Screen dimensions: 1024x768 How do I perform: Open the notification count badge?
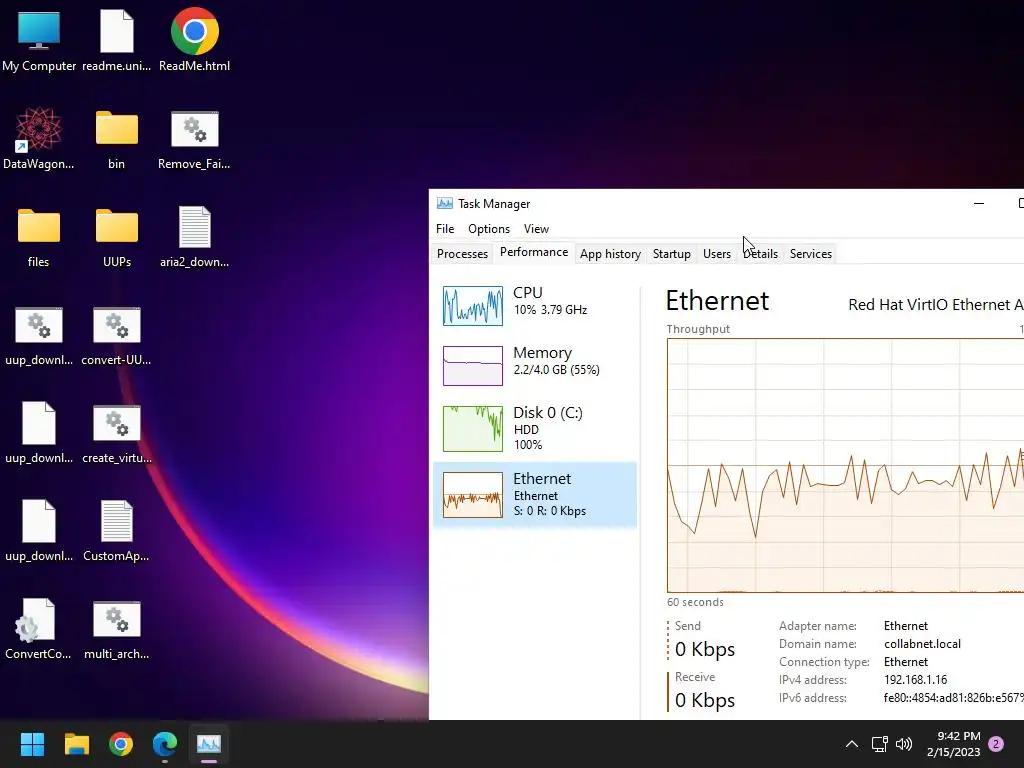click(x=996, y=744)
